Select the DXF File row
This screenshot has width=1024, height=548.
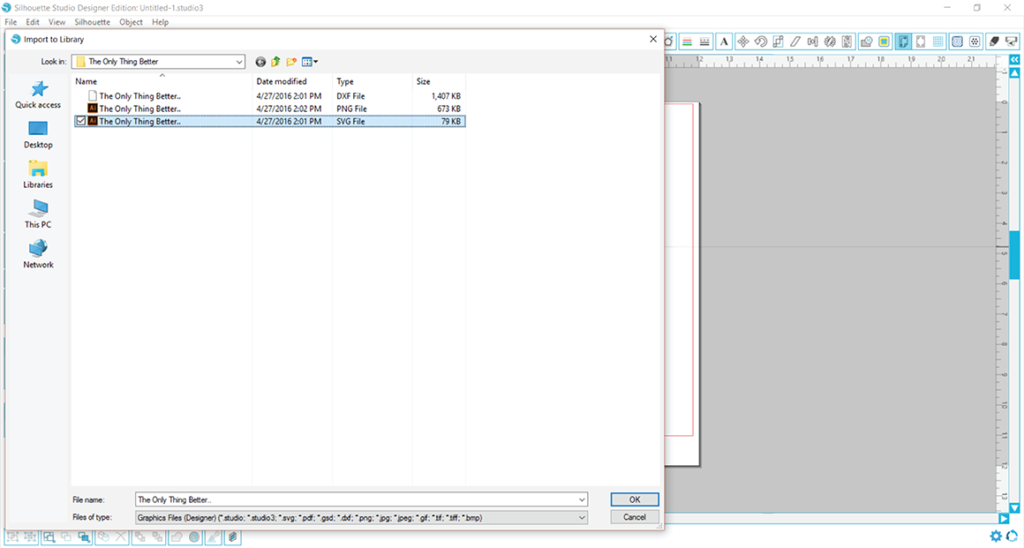269,96
